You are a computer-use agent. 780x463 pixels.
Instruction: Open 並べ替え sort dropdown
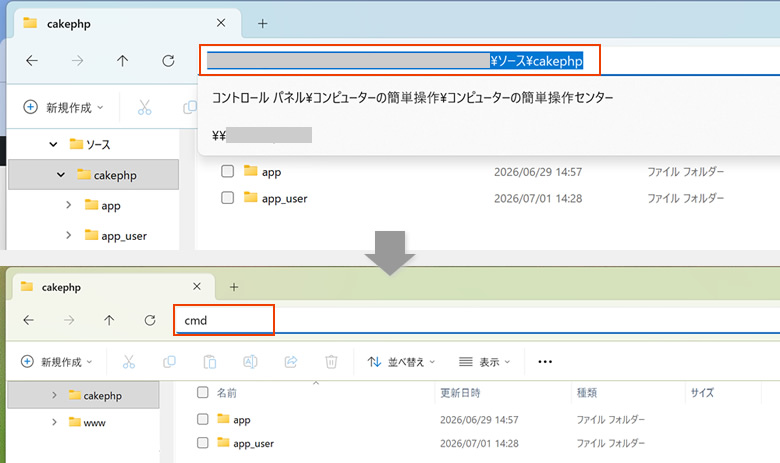[401, 362]
